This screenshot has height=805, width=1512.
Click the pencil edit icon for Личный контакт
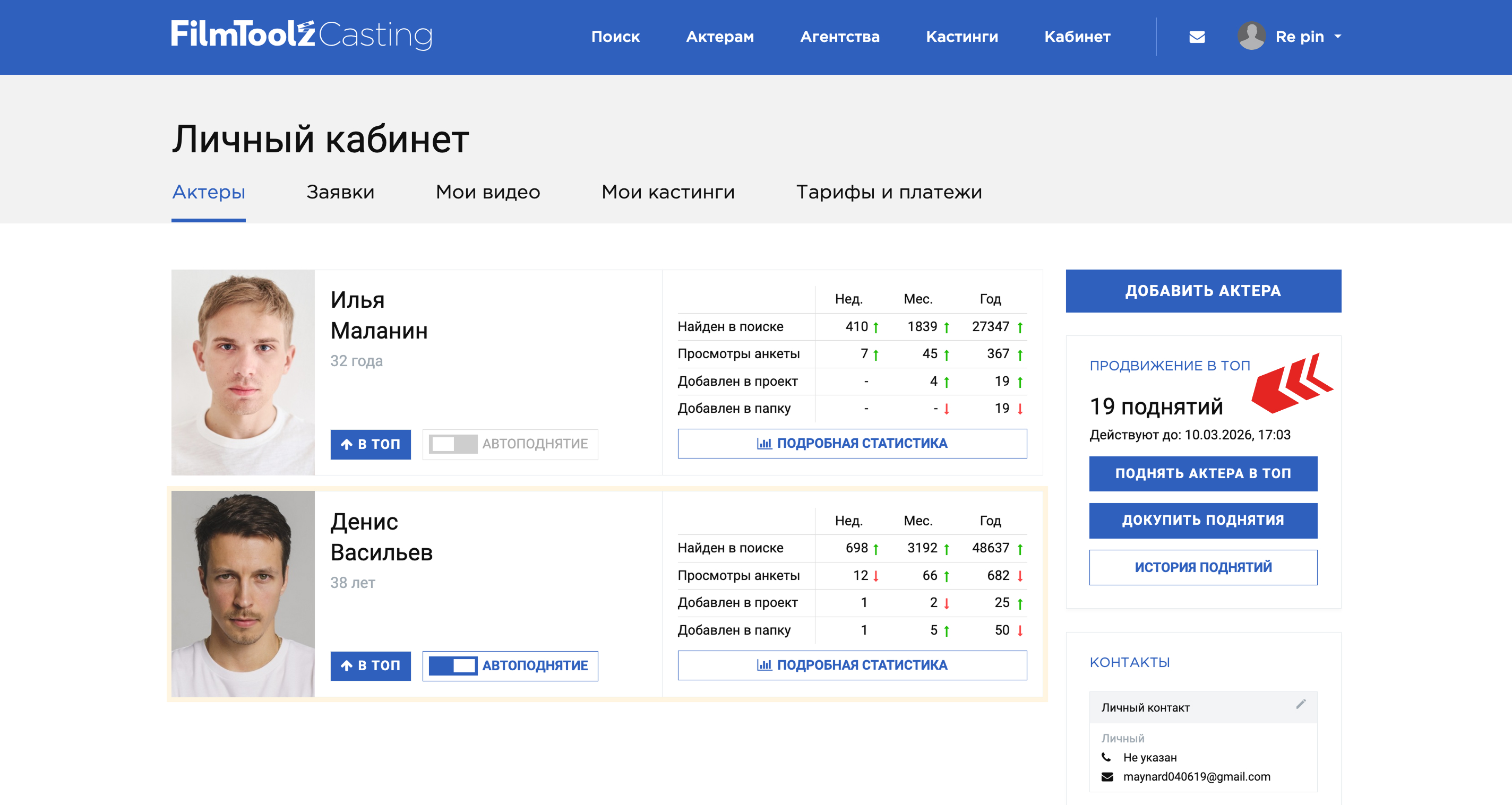pos(1300,704)
